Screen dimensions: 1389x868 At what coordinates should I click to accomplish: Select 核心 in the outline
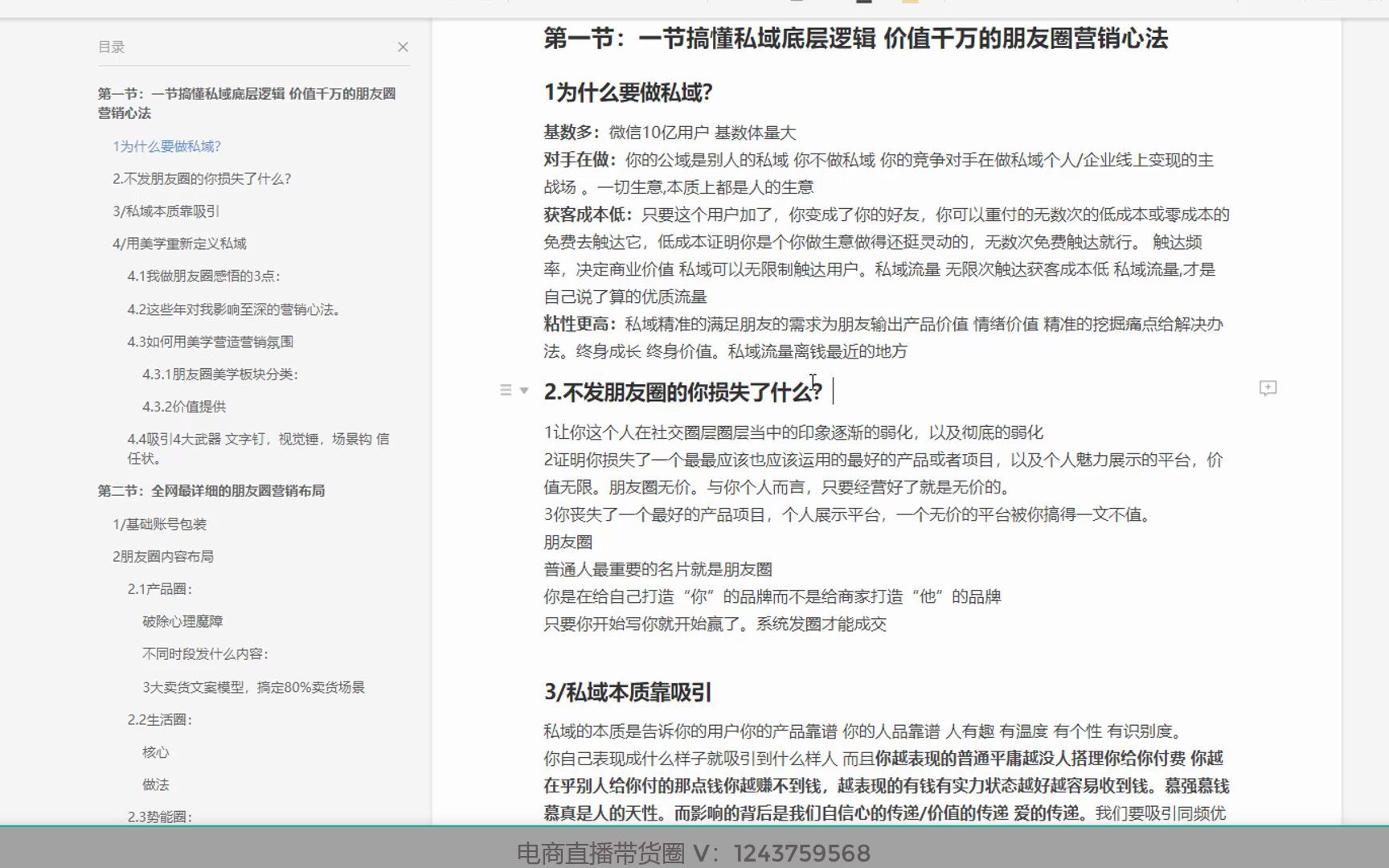pos(156,752)
